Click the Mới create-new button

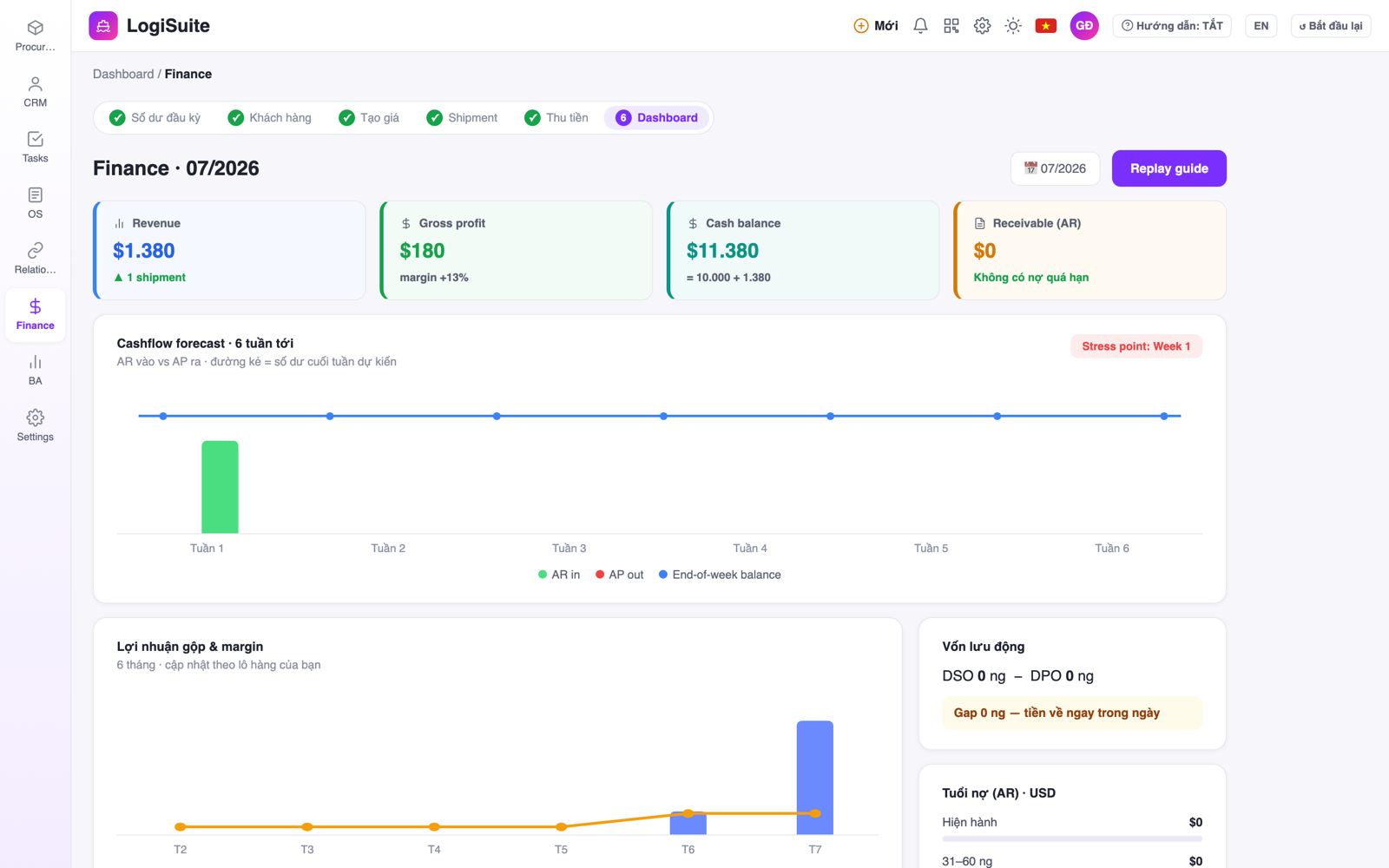pos(876,26)
